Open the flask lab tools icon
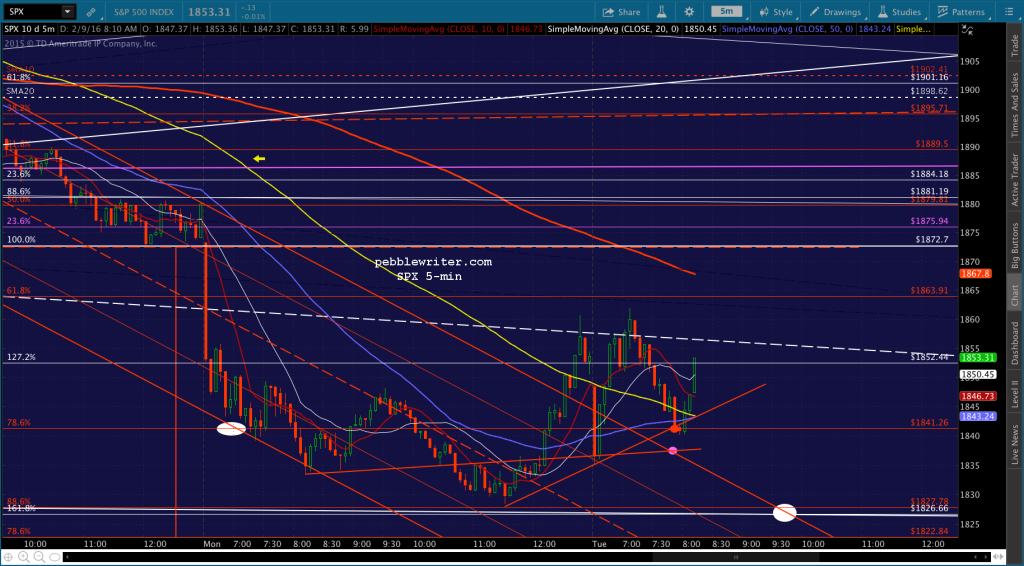Screen dimensions: 1024x566 click(x=661, y=12)
